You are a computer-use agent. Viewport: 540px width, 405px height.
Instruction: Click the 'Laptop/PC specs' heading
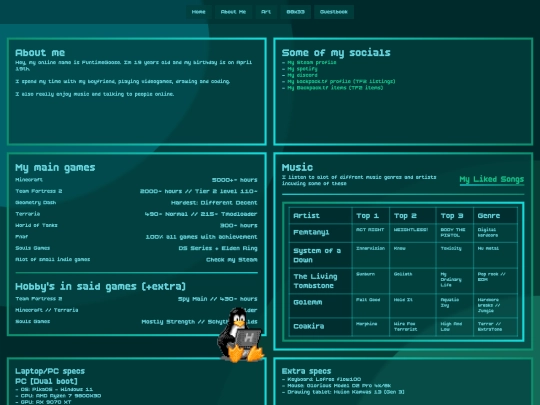point(50,371)
